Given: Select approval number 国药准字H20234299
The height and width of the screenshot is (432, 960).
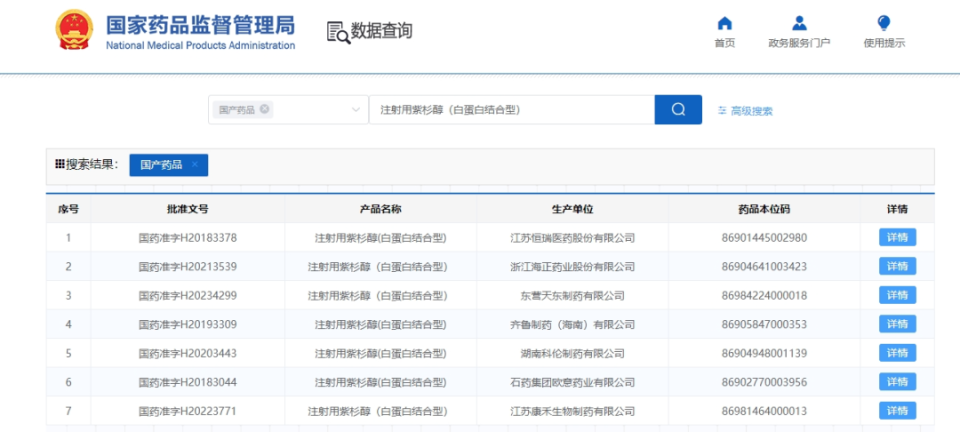Looking at the screenshot, I should [187, 295].
